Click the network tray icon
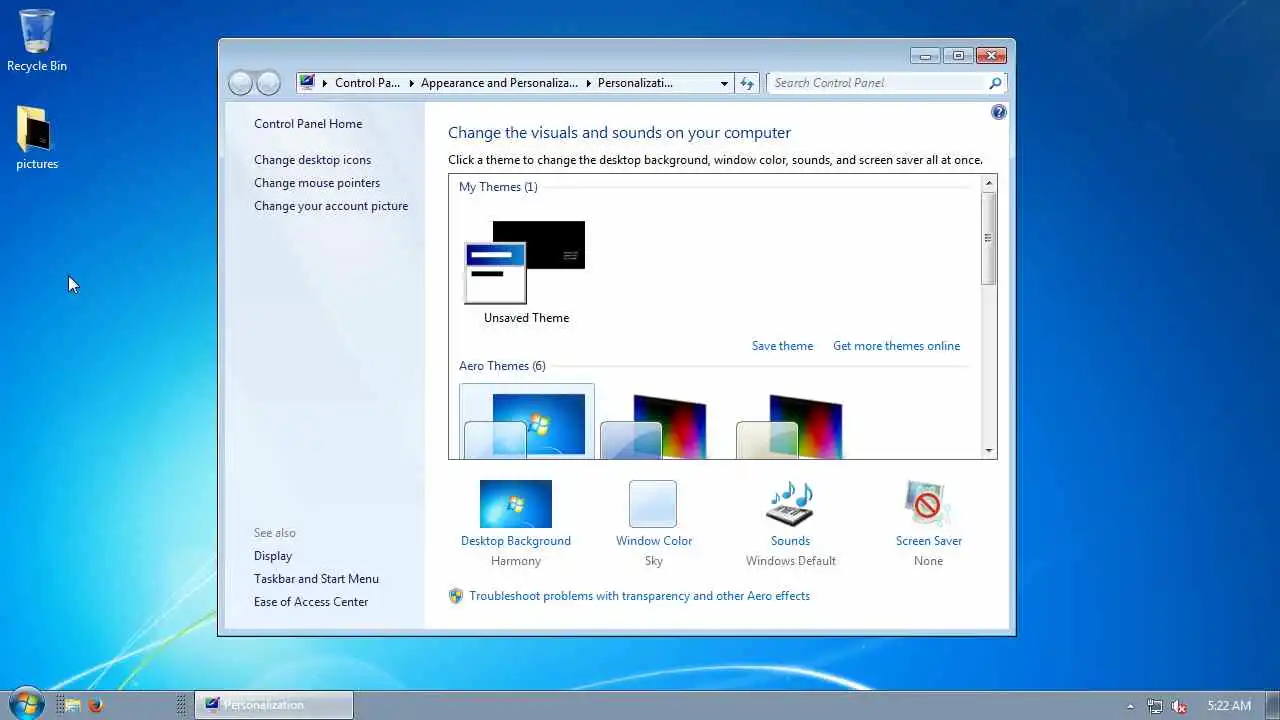Screen dimensions: 1280x720 pyautogui.click(x=1155, y=706)
